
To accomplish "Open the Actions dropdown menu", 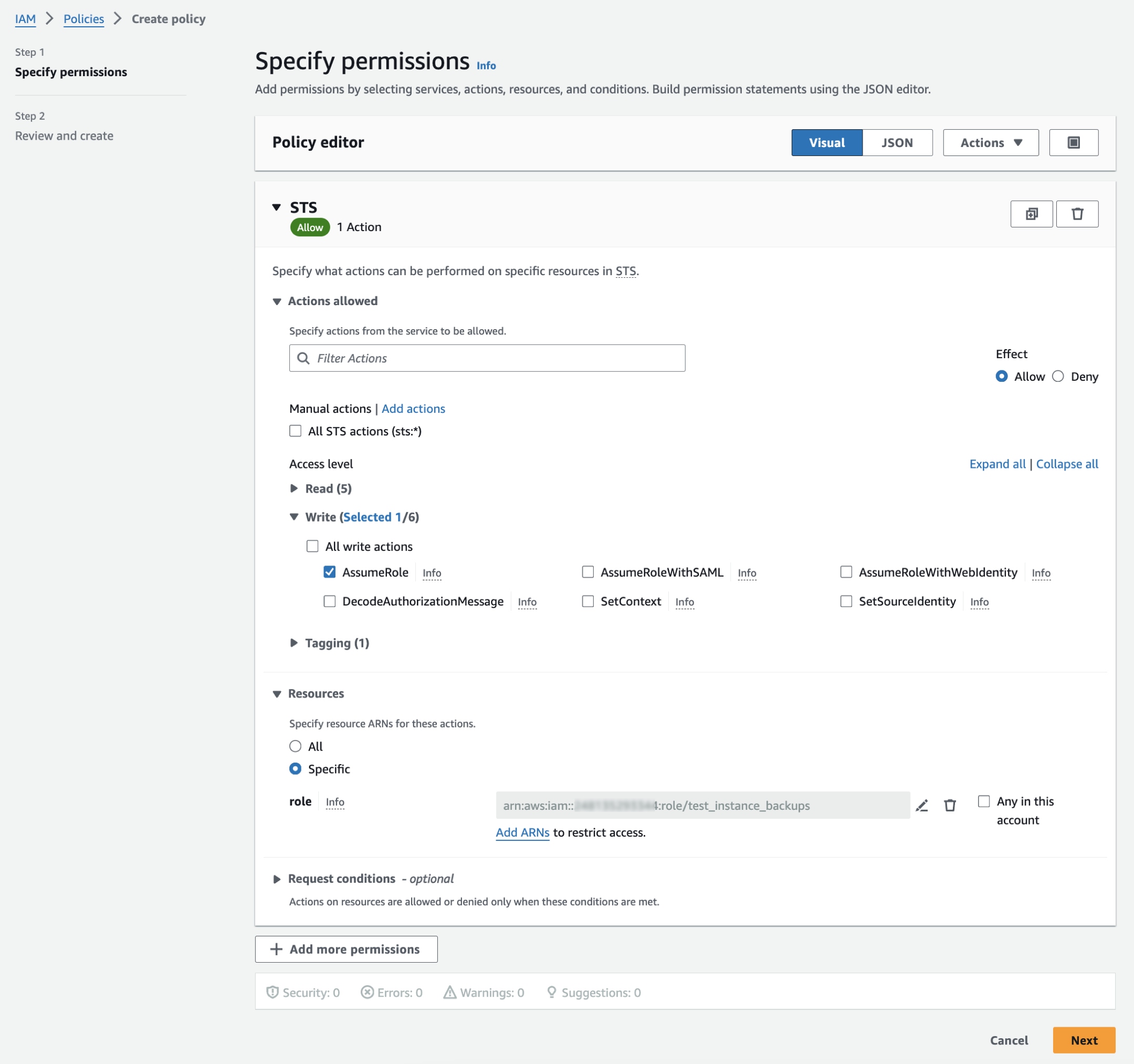I will click(x=991, y=143).
